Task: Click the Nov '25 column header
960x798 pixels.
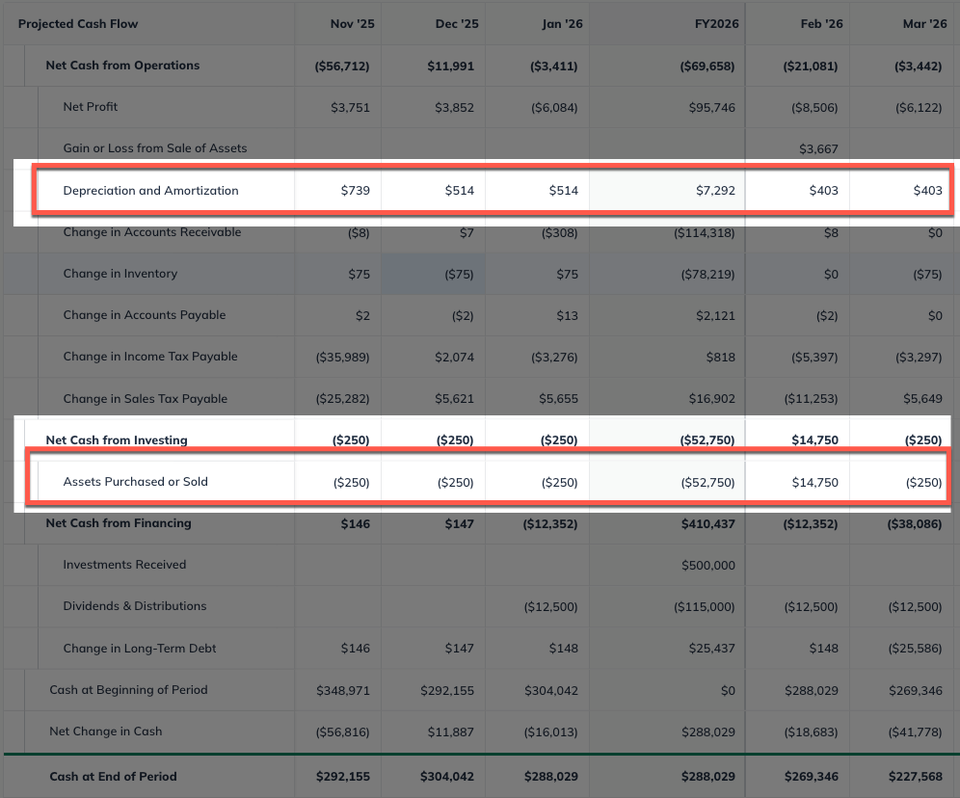Action: (x=352, y=24)
